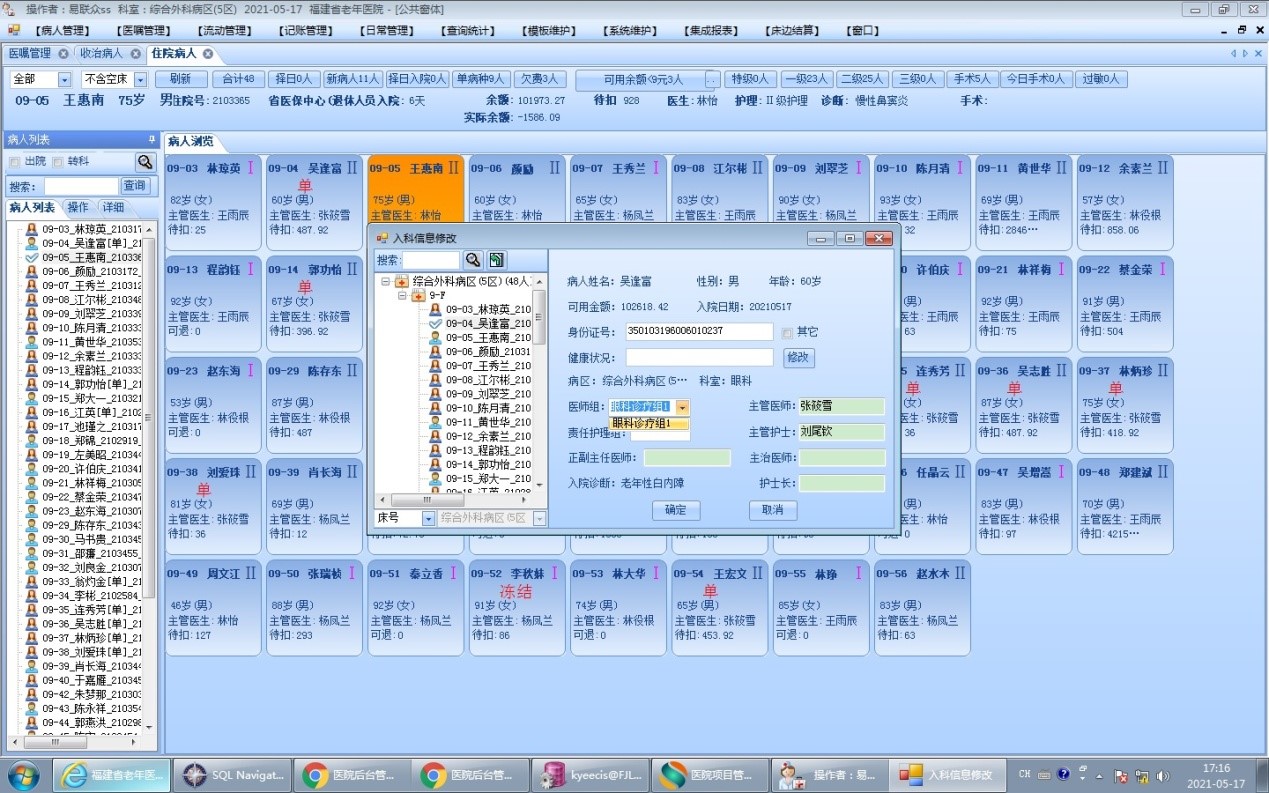1269x793 pixels.
Task: Open the 综合外科病区 combo at dialog bottom
Action: click(492, 518)
